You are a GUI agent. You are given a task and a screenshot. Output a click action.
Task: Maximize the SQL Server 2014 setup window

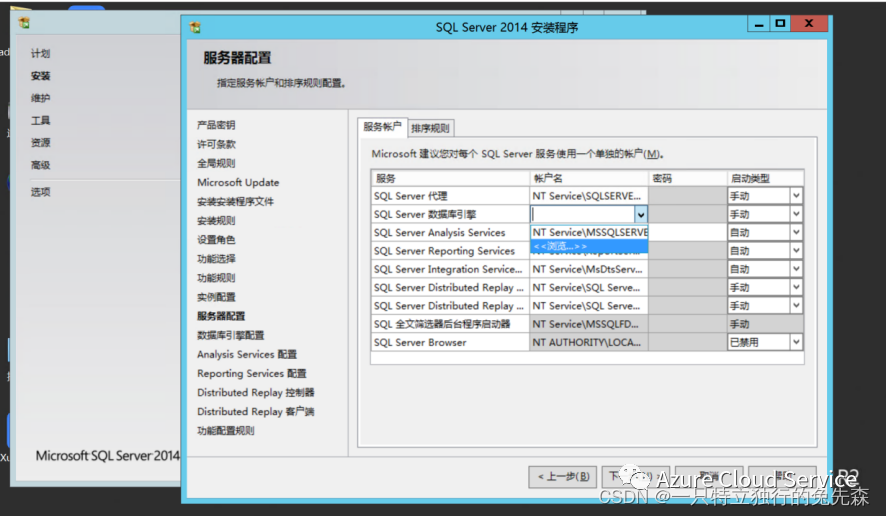[780, 24]
